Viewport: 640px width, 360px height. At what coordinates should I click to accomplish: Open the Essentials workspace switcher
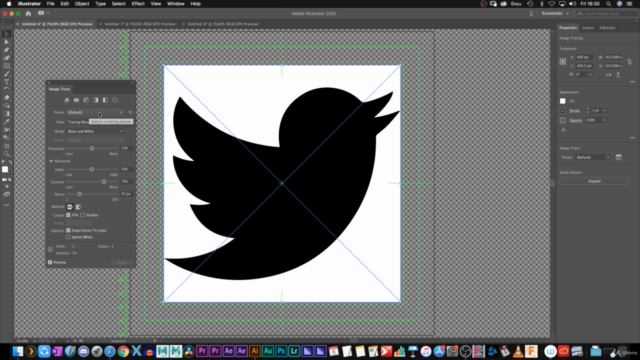click(x=555, y=13)
